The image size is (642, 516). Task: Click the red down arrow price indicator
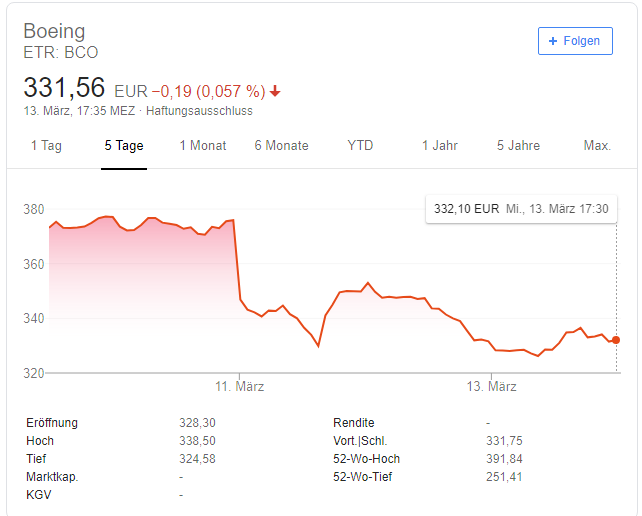275,91
